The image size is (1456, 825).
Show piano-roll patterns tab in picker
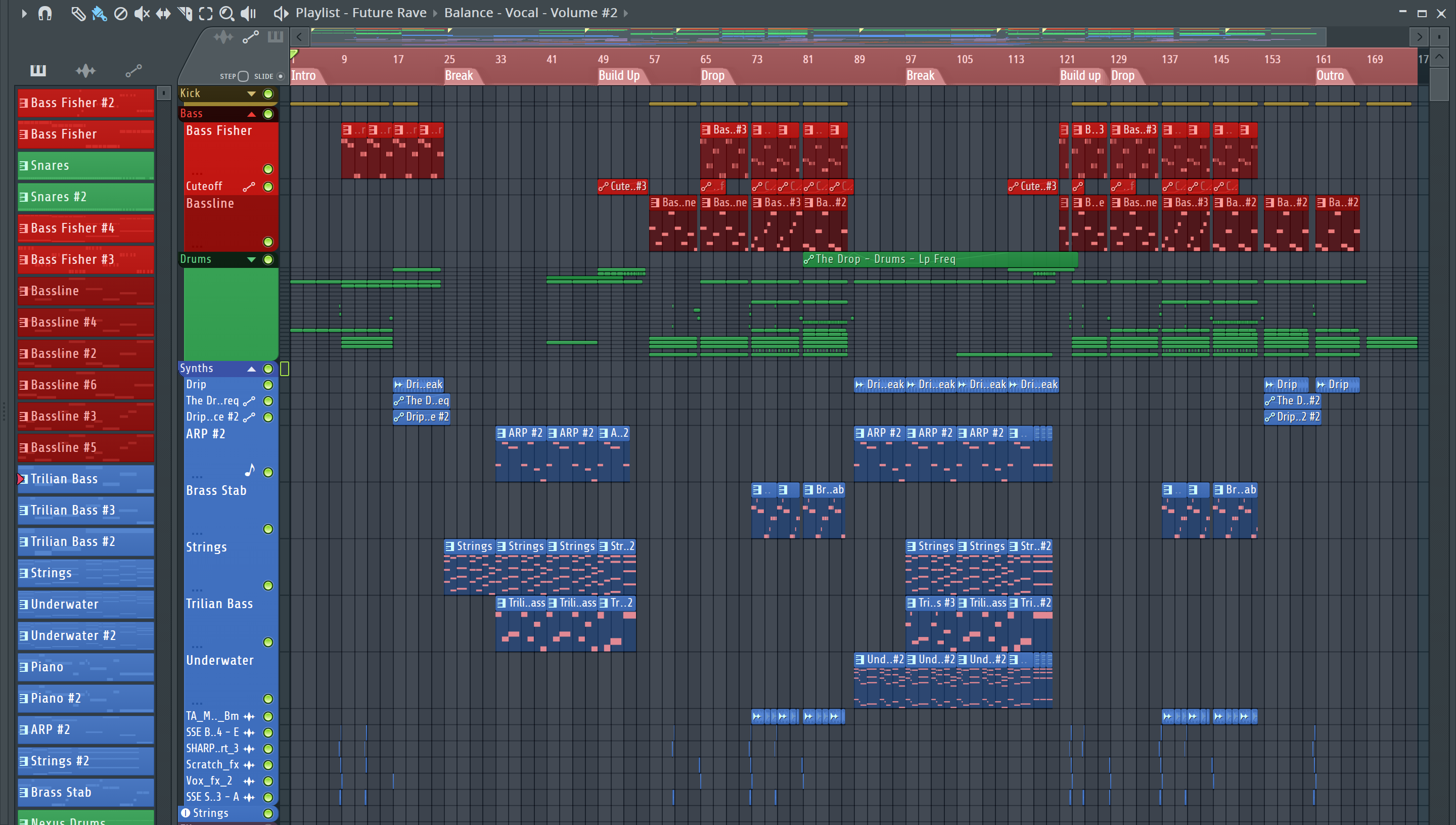pyautogui.click(x=38, y=70)
